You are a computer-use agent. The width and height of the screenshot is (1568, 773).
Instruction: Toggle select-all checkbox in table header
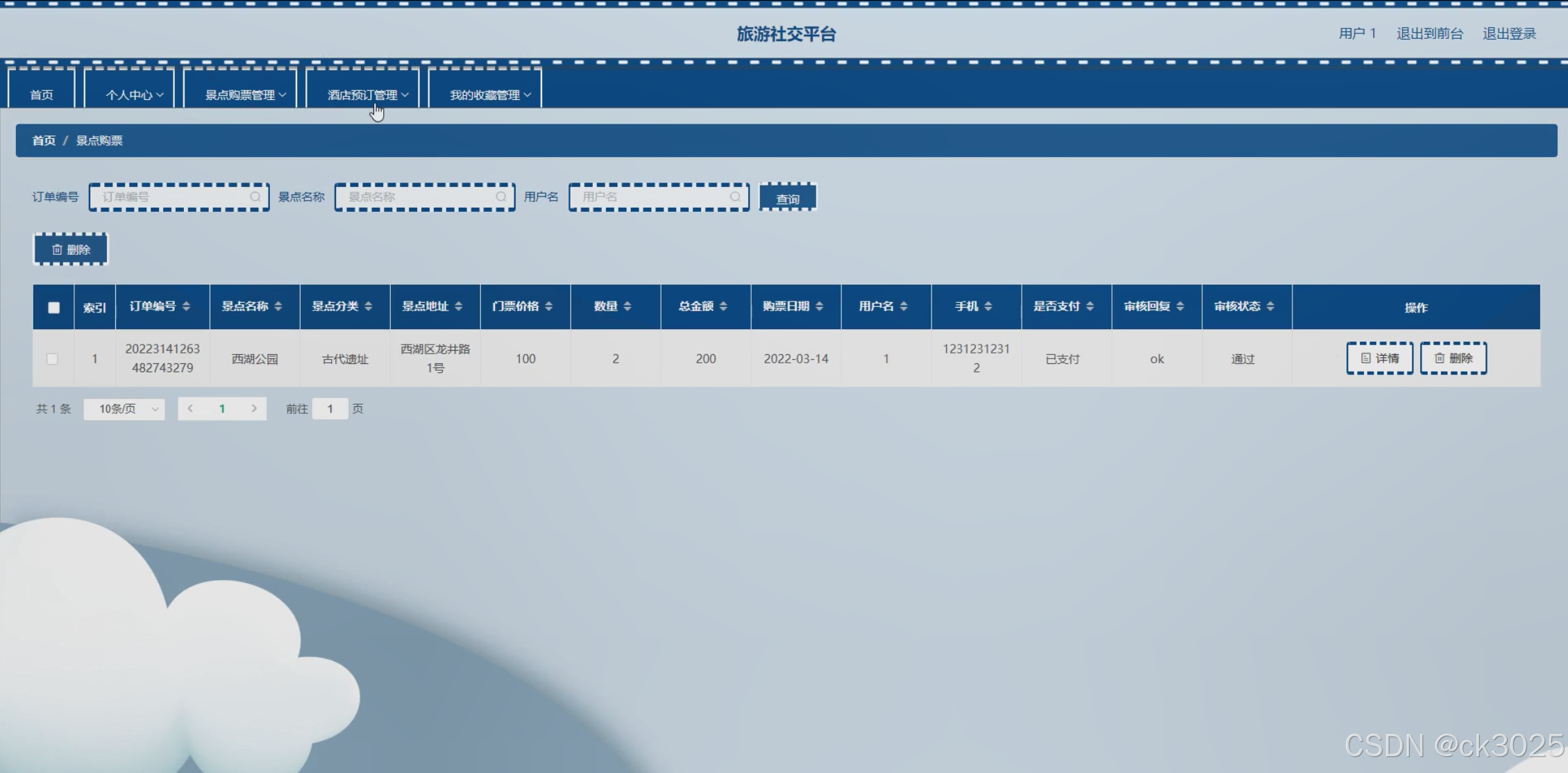point(53,307)
